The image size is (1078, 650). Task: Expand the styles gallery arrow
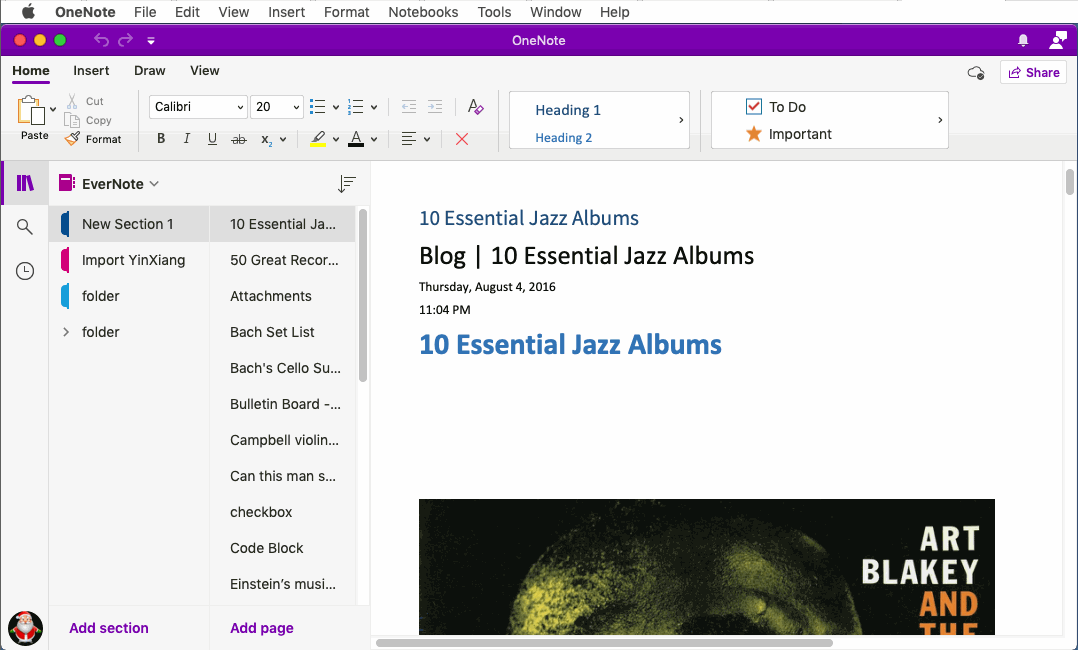(681, 120)
